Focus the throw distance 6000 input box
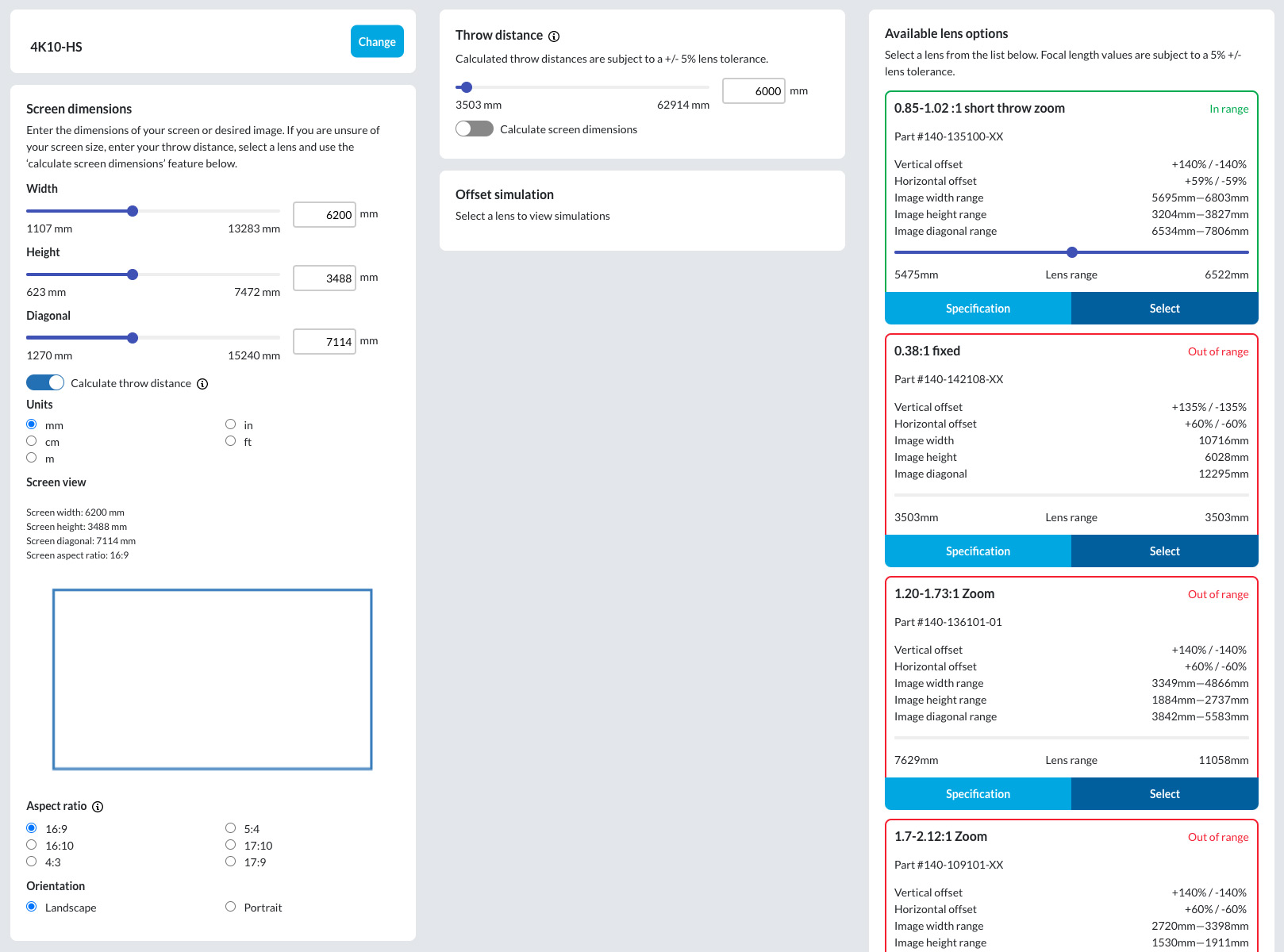This screenshot has width=1284, height=952. 753,91
